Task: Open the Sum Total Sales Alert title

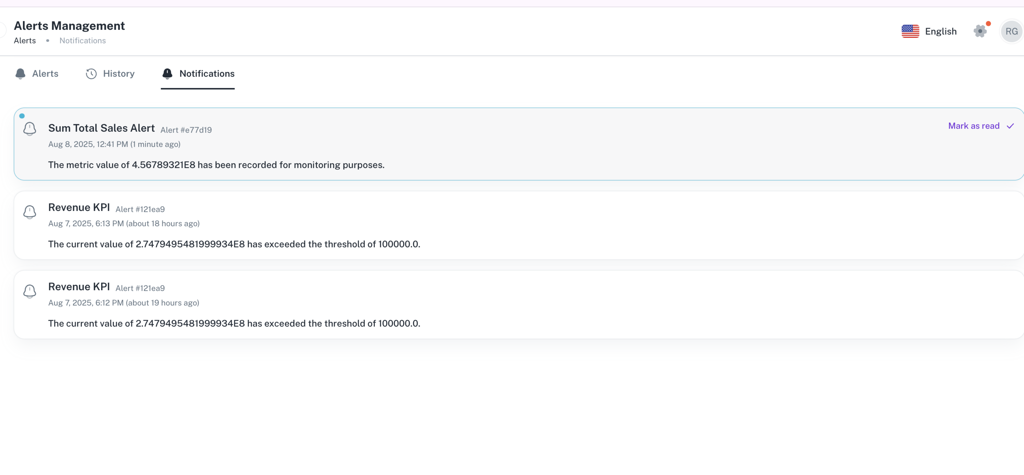Action: click(x=101, y=128)
